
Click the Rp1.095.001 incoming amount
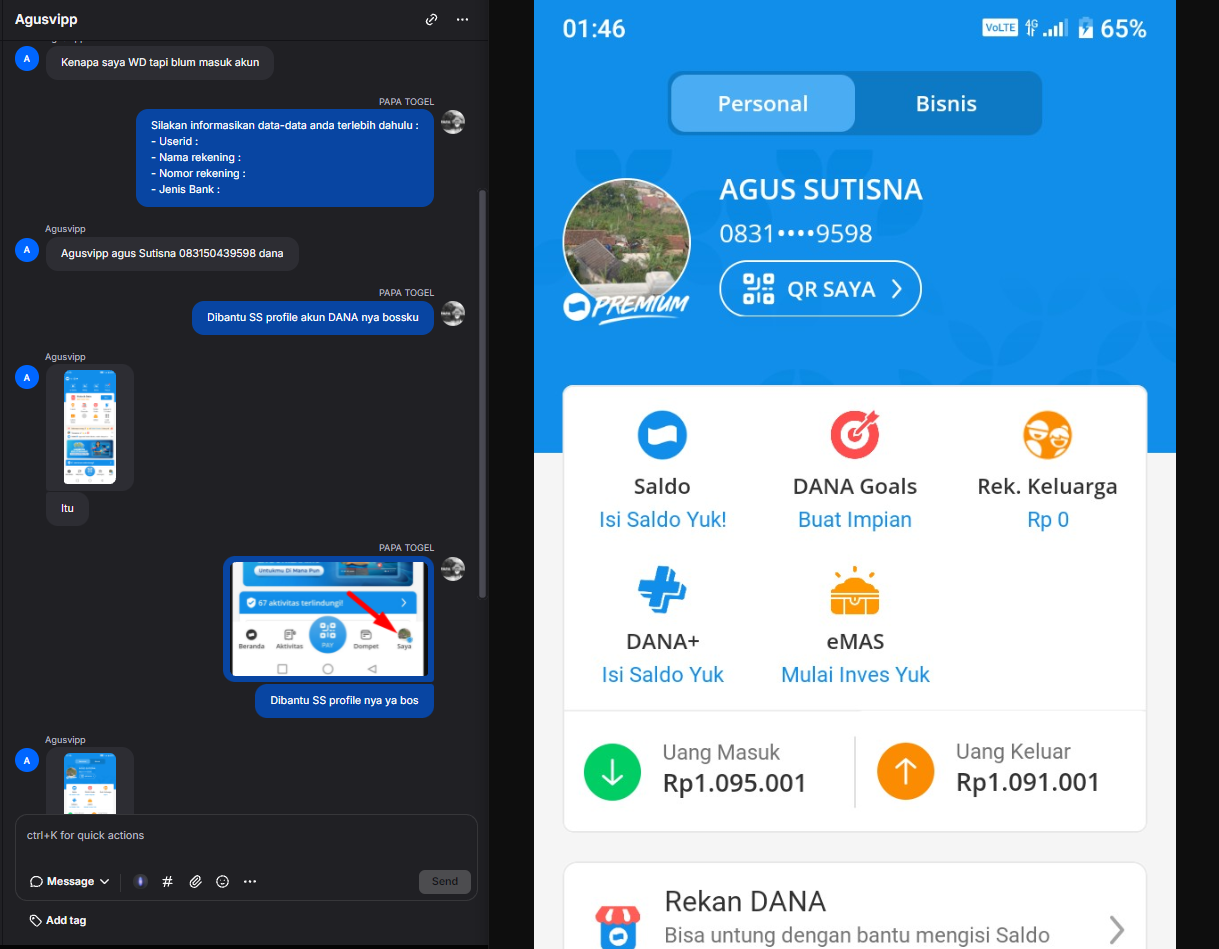coord(734,783)
